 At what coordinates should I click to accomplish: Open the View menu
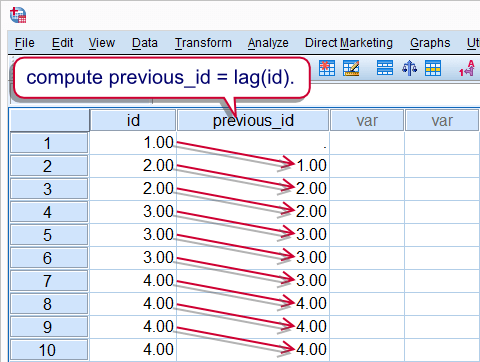pyautogui.click(x=102, y=43)
